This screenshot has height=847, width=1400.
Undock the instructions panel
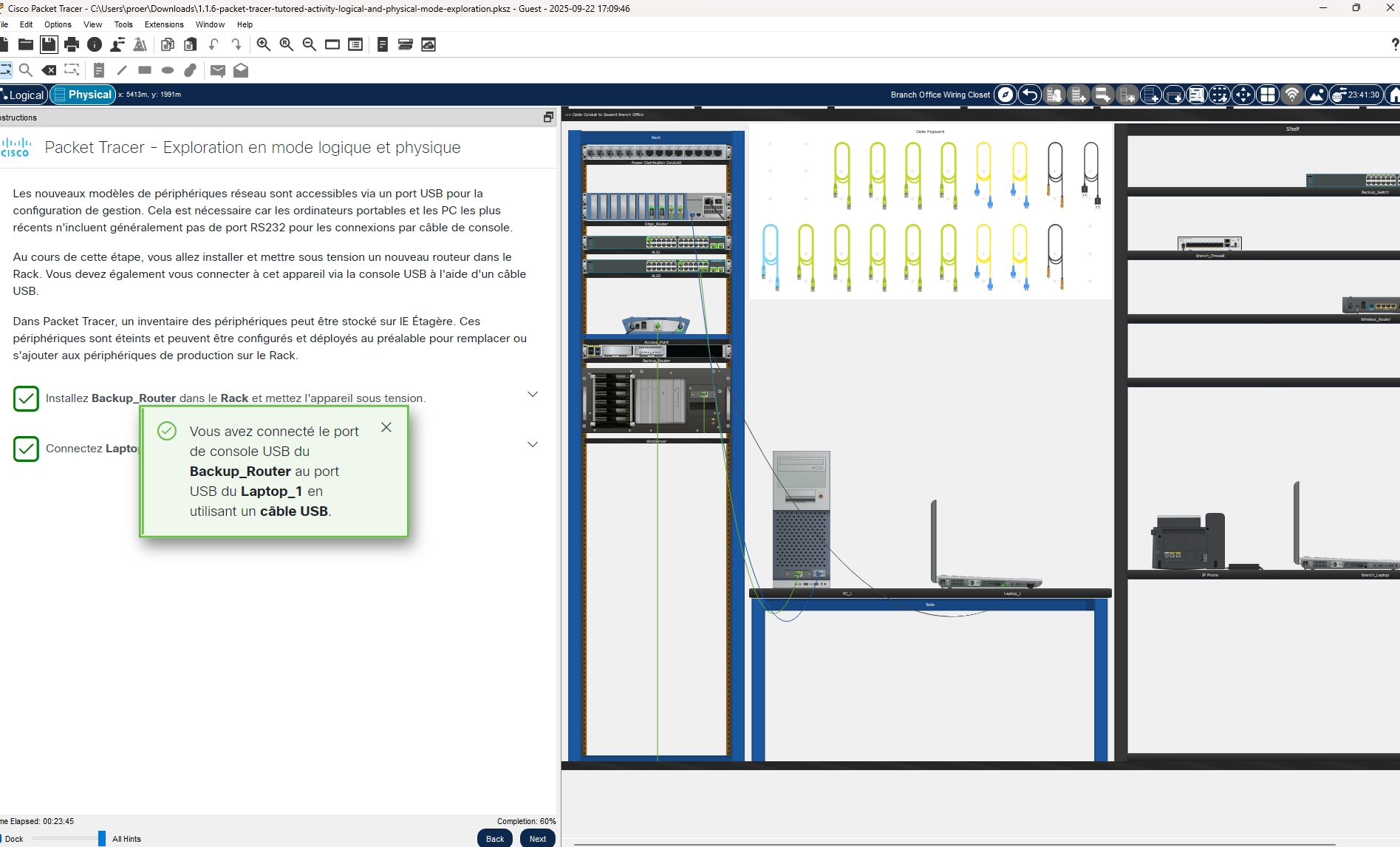pyautogui.click(x=548, y=117)
